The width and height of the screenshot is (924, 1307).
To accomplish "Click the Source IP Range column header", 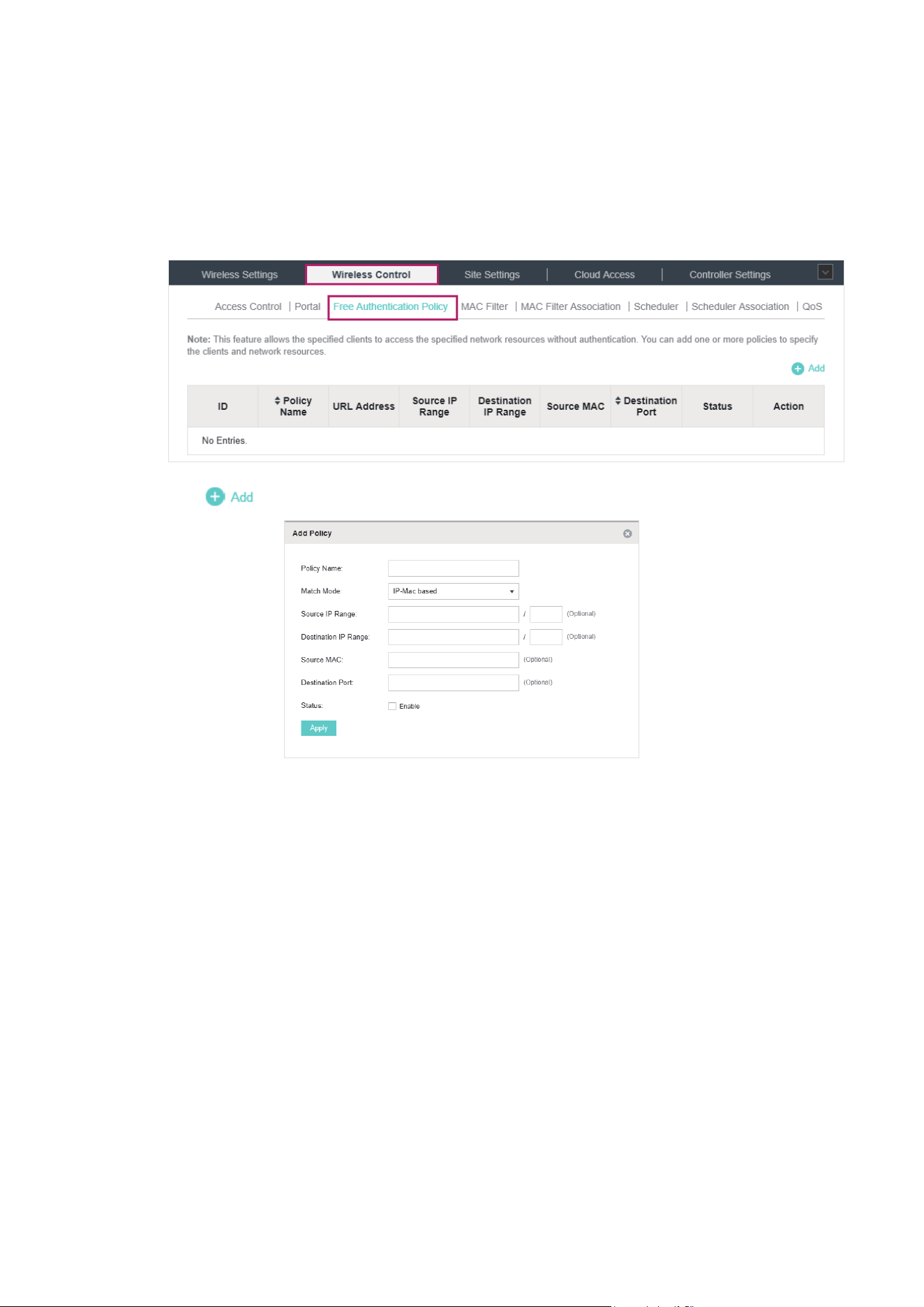I will [434, 406].
